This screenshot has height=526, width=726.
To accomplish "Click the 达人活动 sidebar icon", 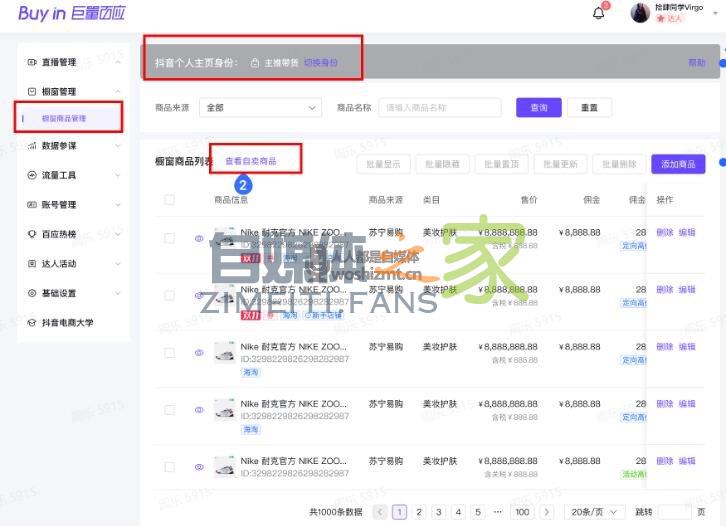I will pos(32,263).
